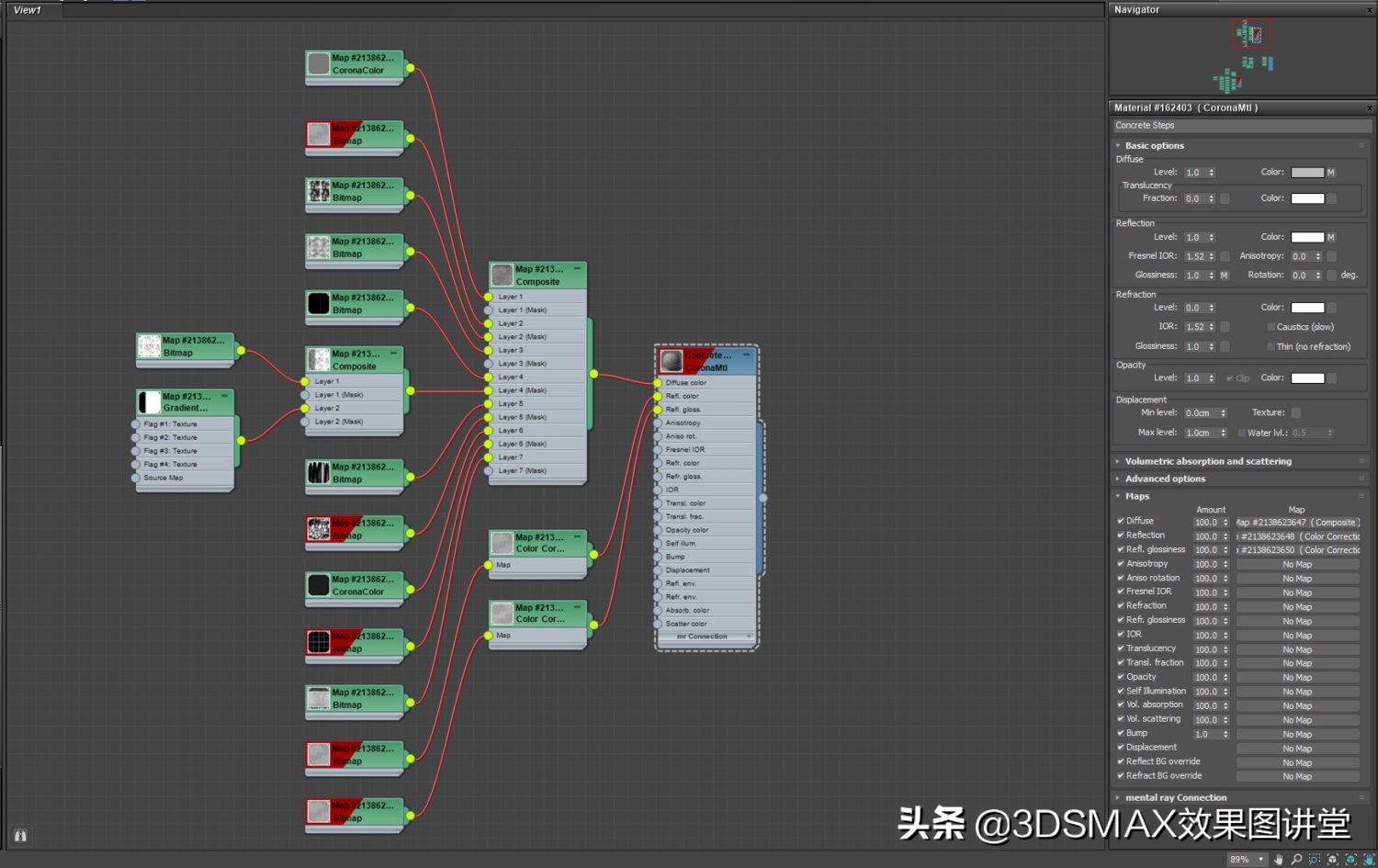The image size is (1378, 868).
Task: Uncheck the Bump map checkbox
Action: [x=1121, y=734]
